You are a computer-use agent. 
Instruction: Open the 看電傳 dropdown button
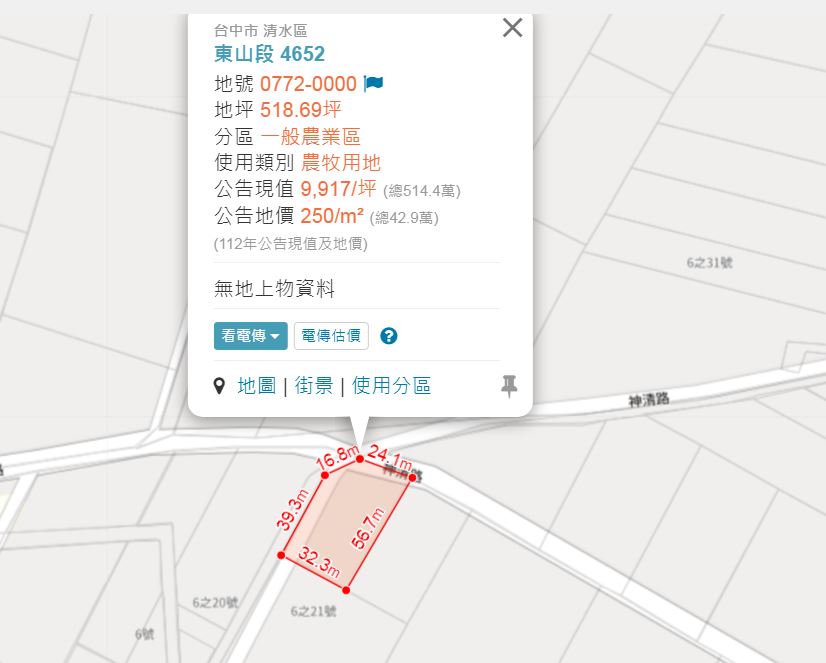click(251, 335)
